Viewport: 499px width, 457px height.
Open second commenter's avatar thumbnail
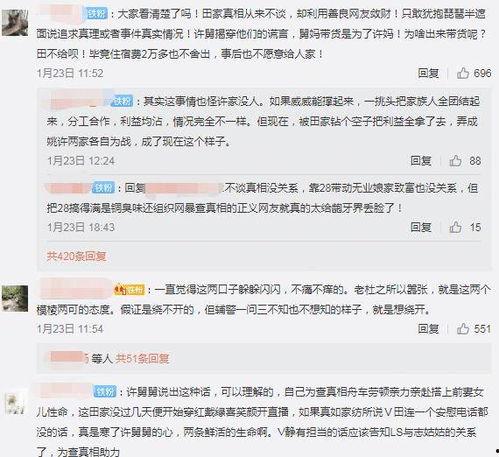tap(15, 299)
